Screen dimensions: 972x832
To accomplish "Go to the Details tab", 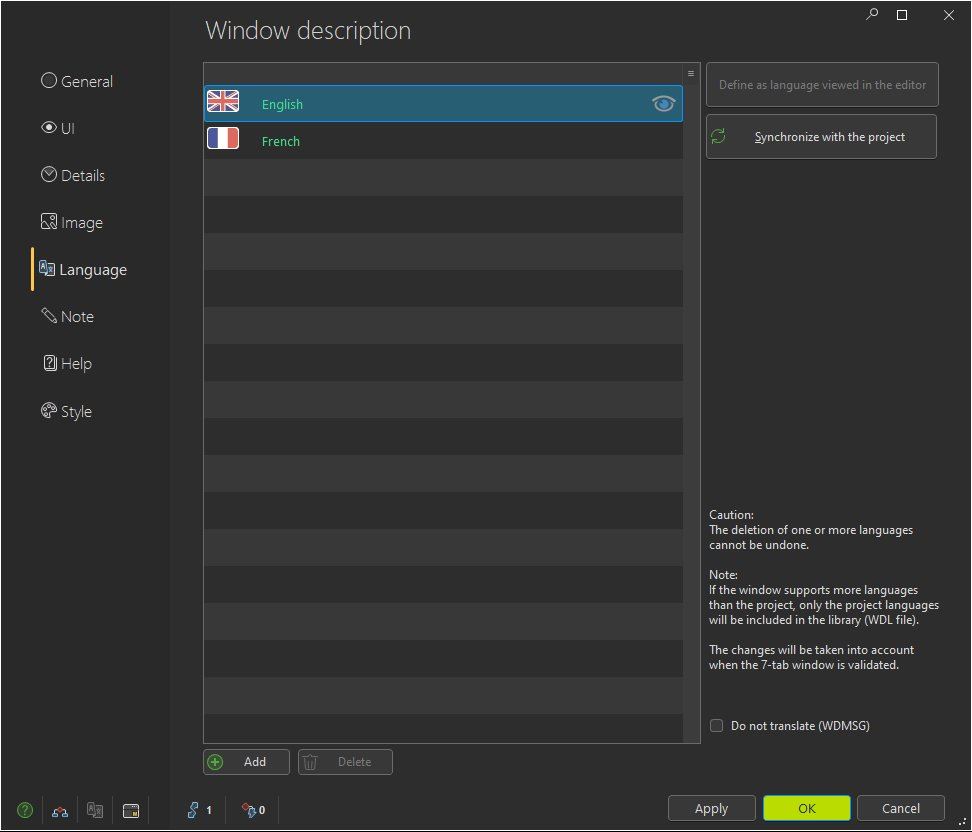I will (73, 175).
